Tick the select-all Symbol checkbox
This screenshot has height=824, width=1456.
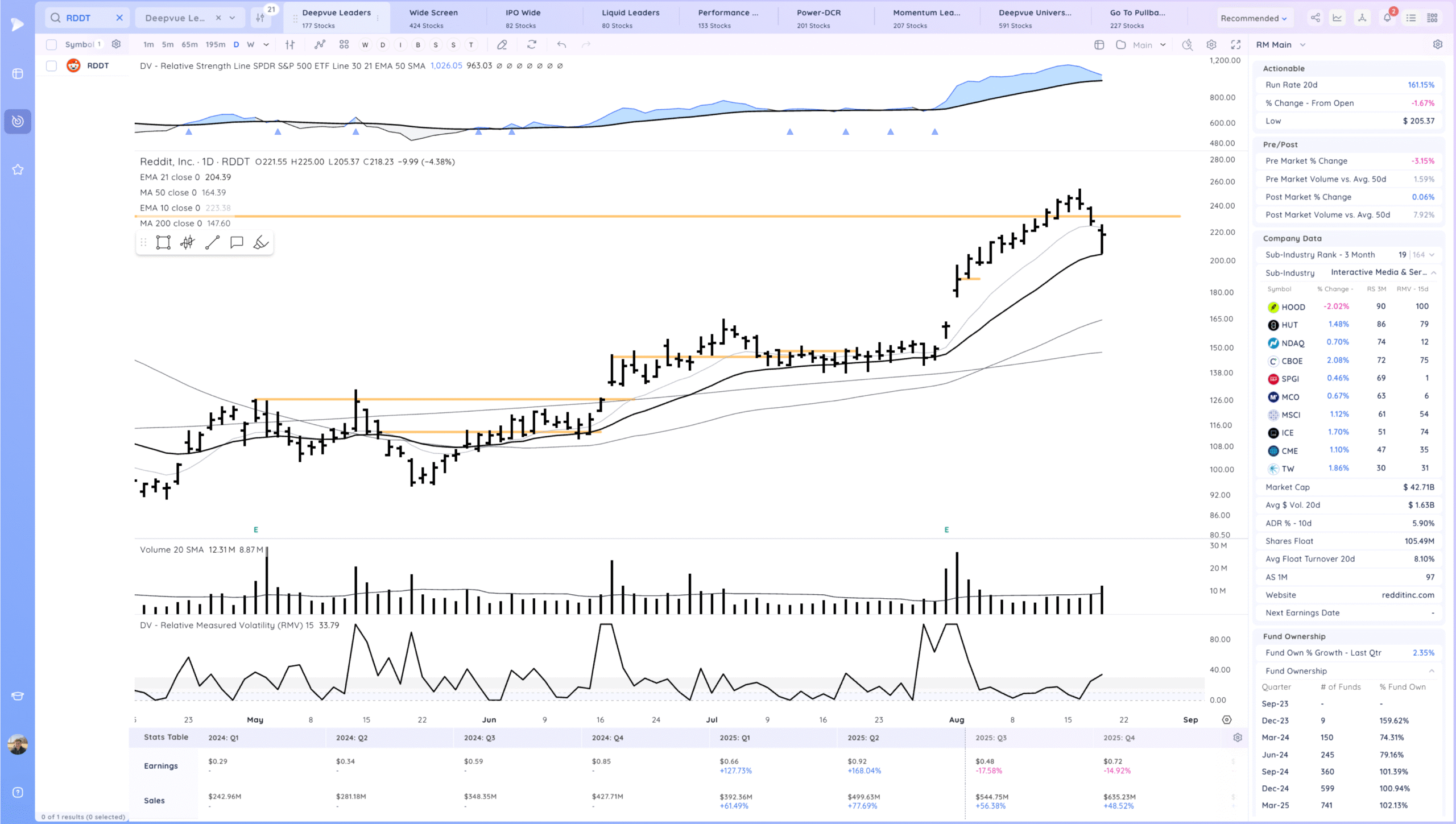51,44
